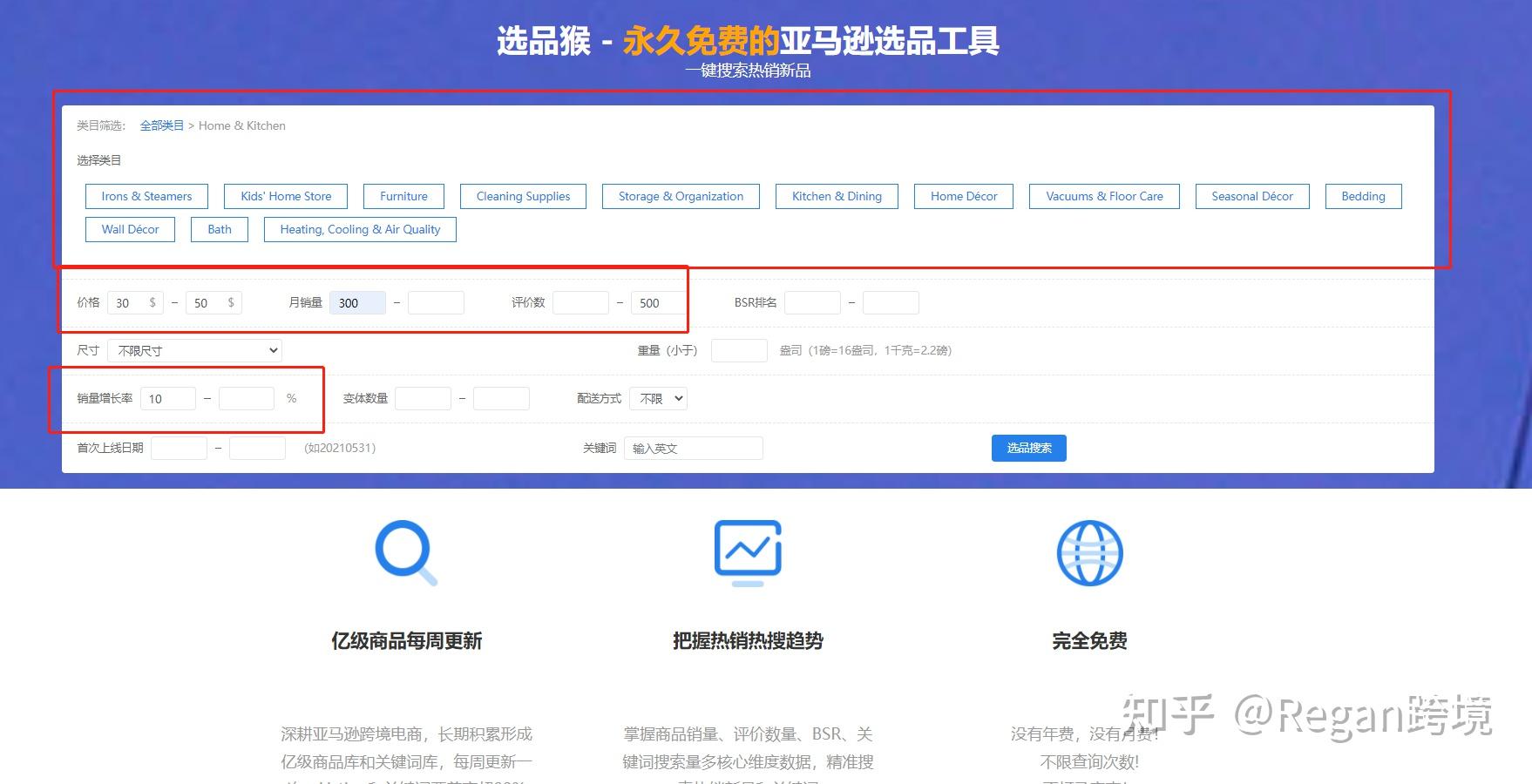The width and height of the screenshot is (1532, 784).
Task: Click the minimum 月销量 field showing 300
Action: tap(357, 302)
